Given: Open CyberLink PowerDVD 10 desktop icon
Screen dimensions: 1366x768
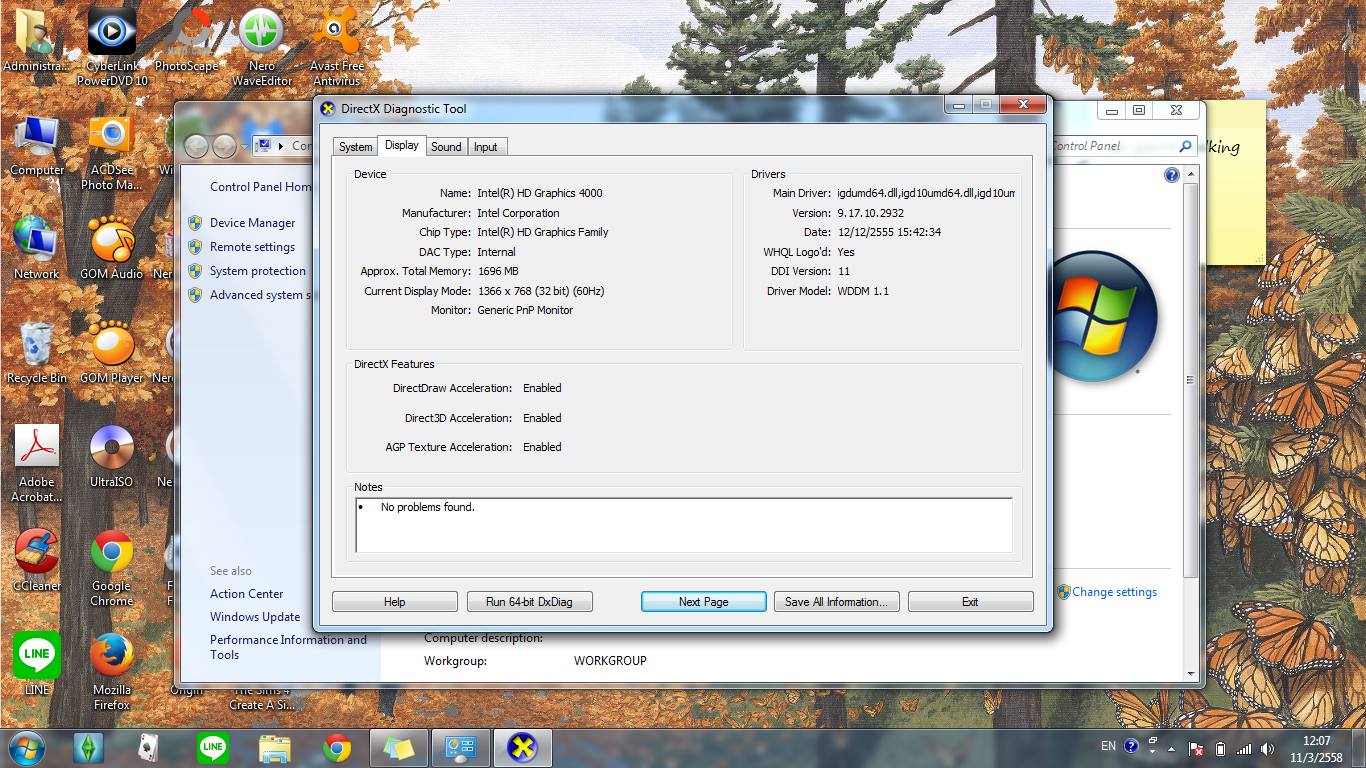Looking at the screenshot, I should click(112, 47).
